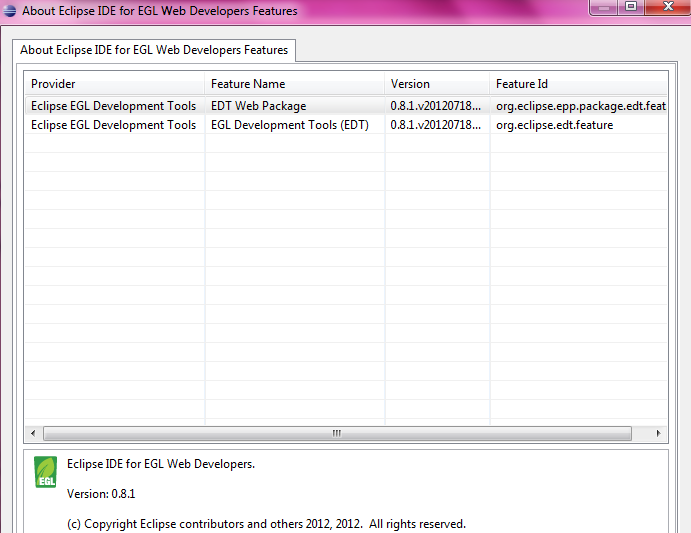Click version cell of EGL Development Tools (EDT) row
This screenshot has height=533, width=691.
coord(435,125)
